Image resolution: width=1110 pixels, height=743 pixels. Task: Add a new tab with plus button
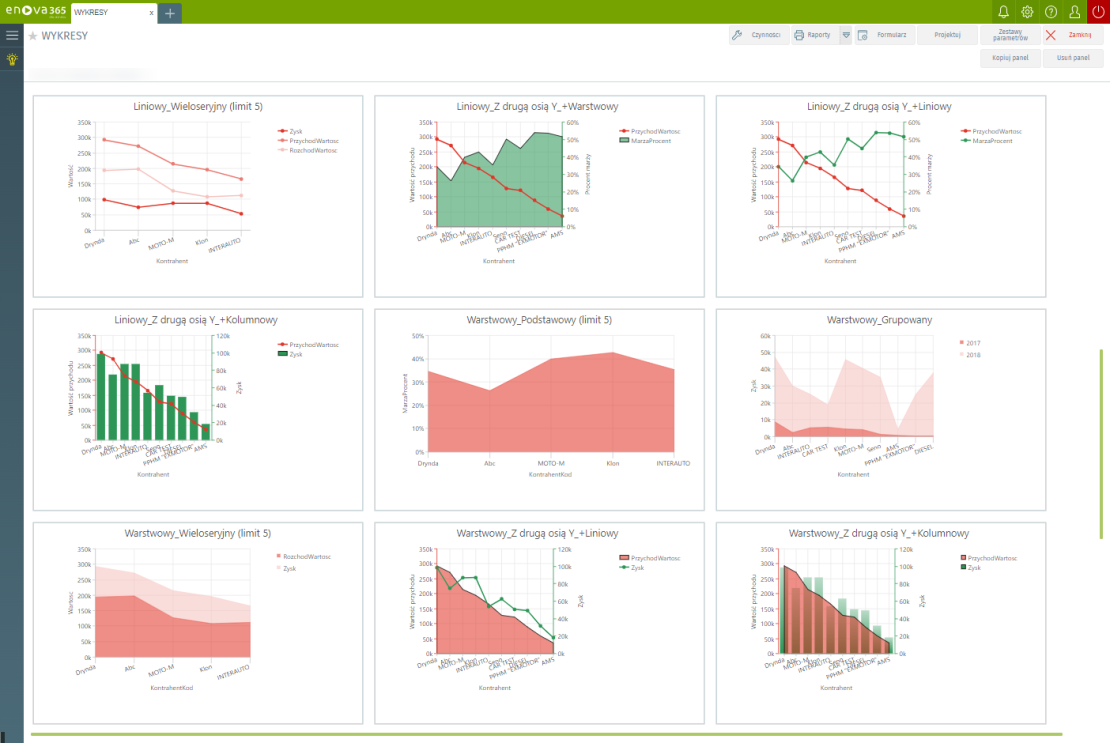click(x=170, y=13)
